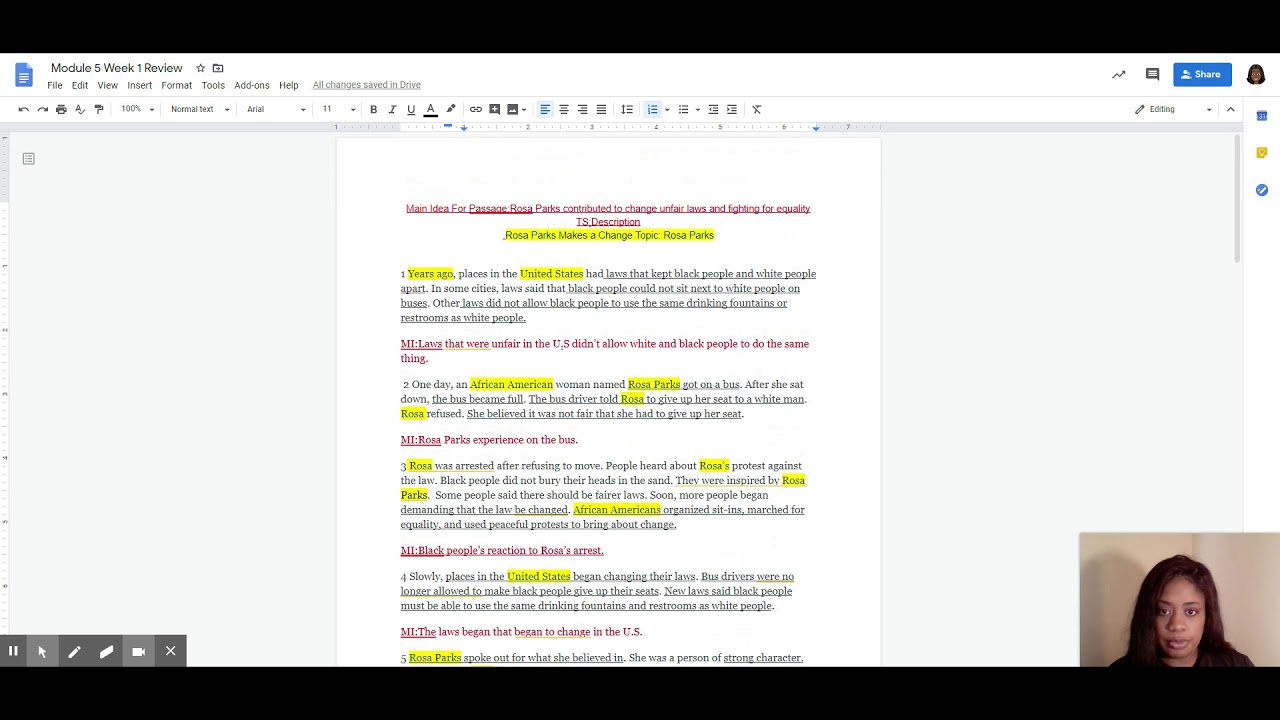Justify text
The width and height of the screenshot is (1280, 720).
(601, 109)
